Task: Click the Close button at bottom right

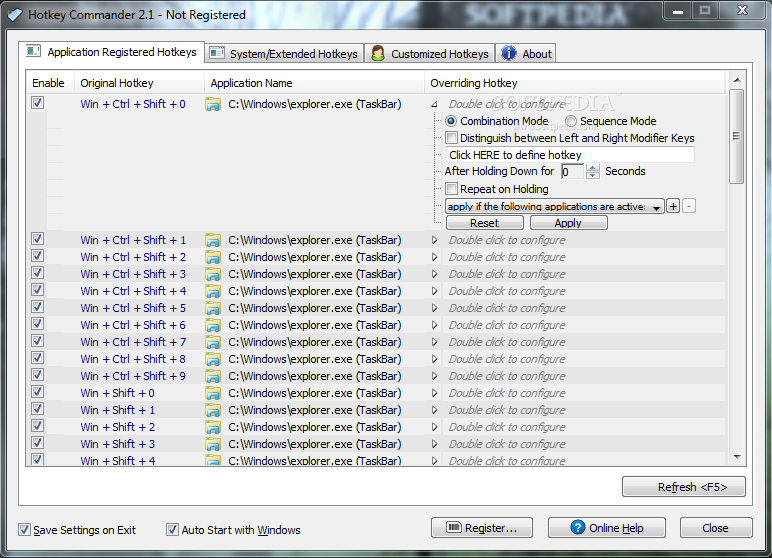Action: (x=716, y=528)
